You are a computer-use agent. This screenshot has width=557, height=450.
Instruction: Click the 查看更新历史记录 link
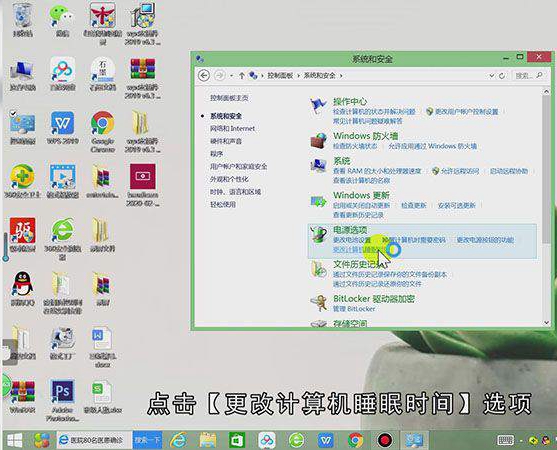358,215
